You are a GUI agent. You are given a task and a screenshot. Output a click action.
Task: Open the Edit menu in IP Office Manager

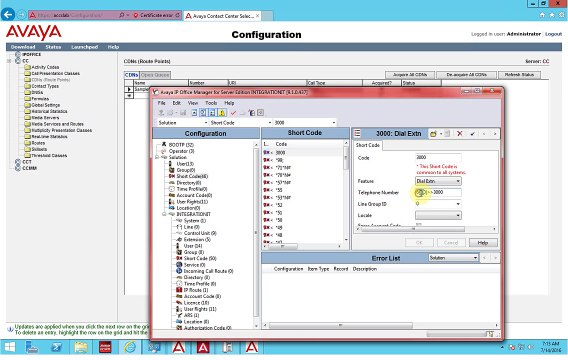(176, 103)
